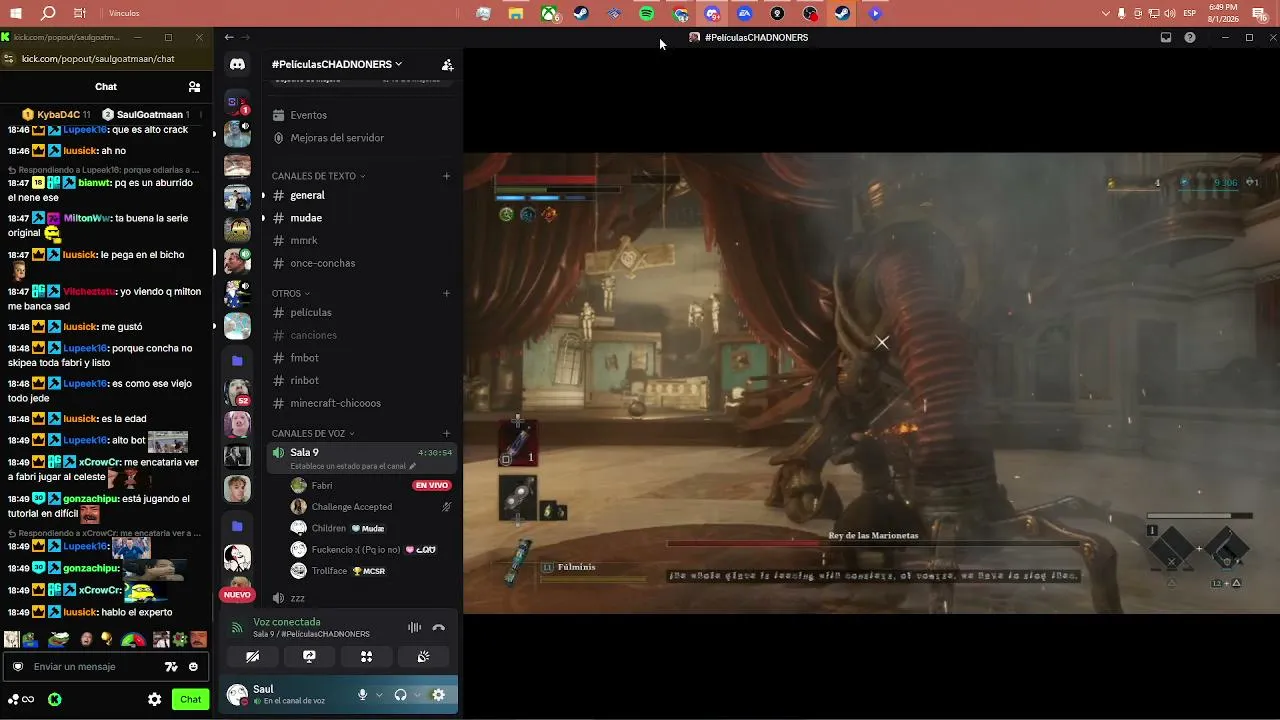Click the green Kick logo badge
The image size is (1280, 720).
(x=54, y=700)
